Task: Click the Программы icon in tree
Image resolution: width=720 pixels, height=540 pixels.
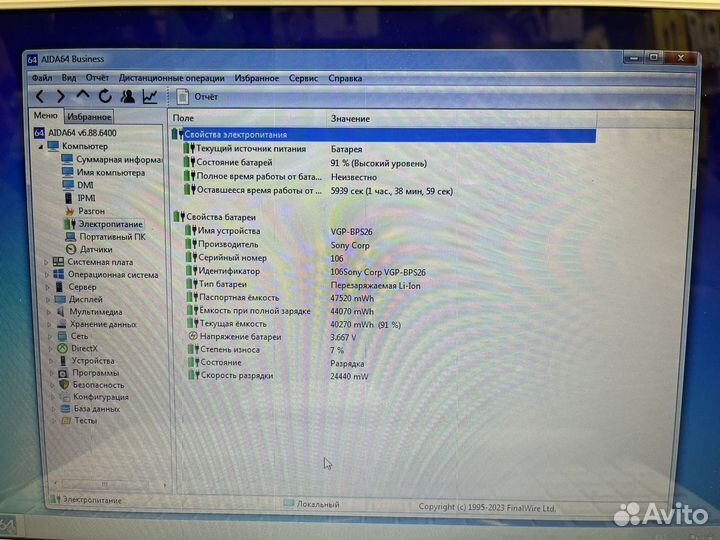Action: (63, 373)
